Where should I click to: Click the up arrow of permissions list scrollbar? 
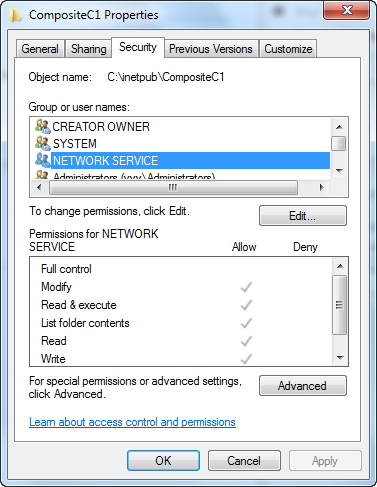point(340,266)
